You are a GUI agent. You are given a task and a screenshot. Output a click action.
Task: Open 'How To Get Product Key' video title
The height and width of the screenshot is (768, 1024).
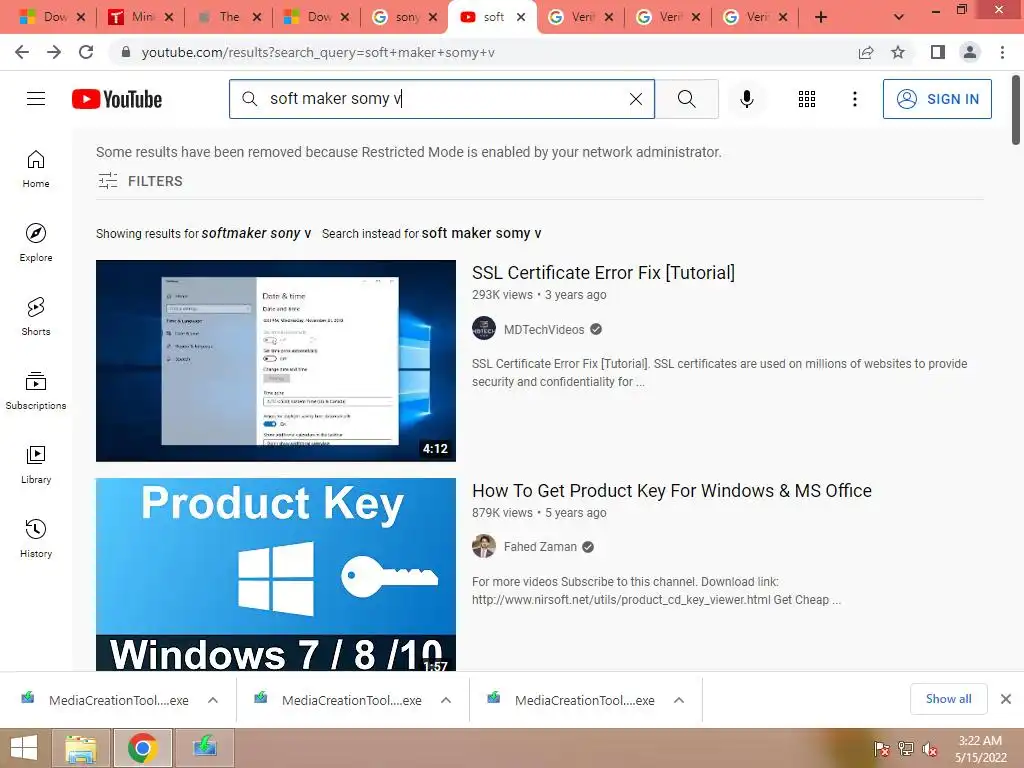coord(672,490)
